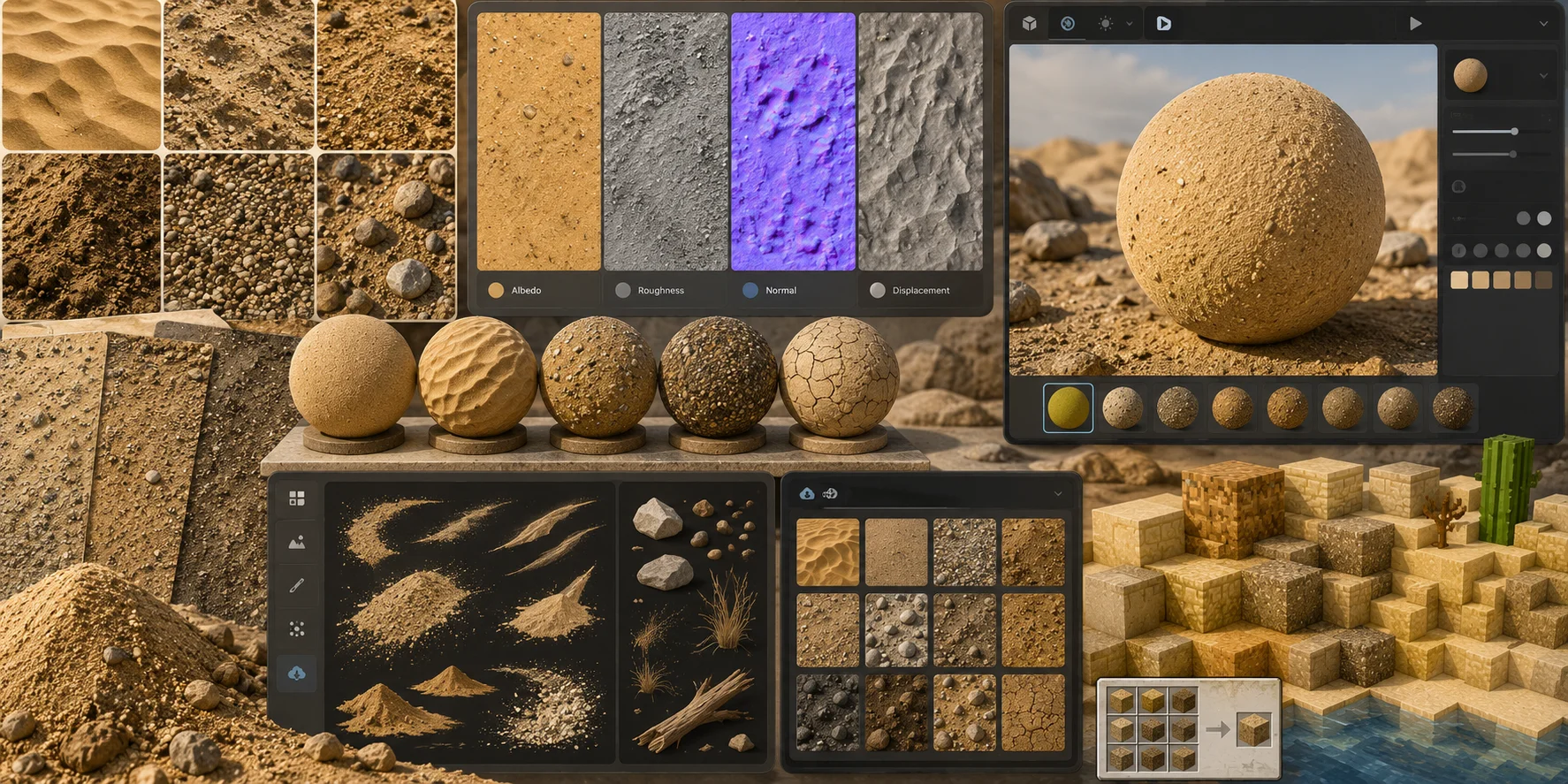The image size is (1568, 784).
Task: Click the boxed play render icon
Action: pos(1163,24)
